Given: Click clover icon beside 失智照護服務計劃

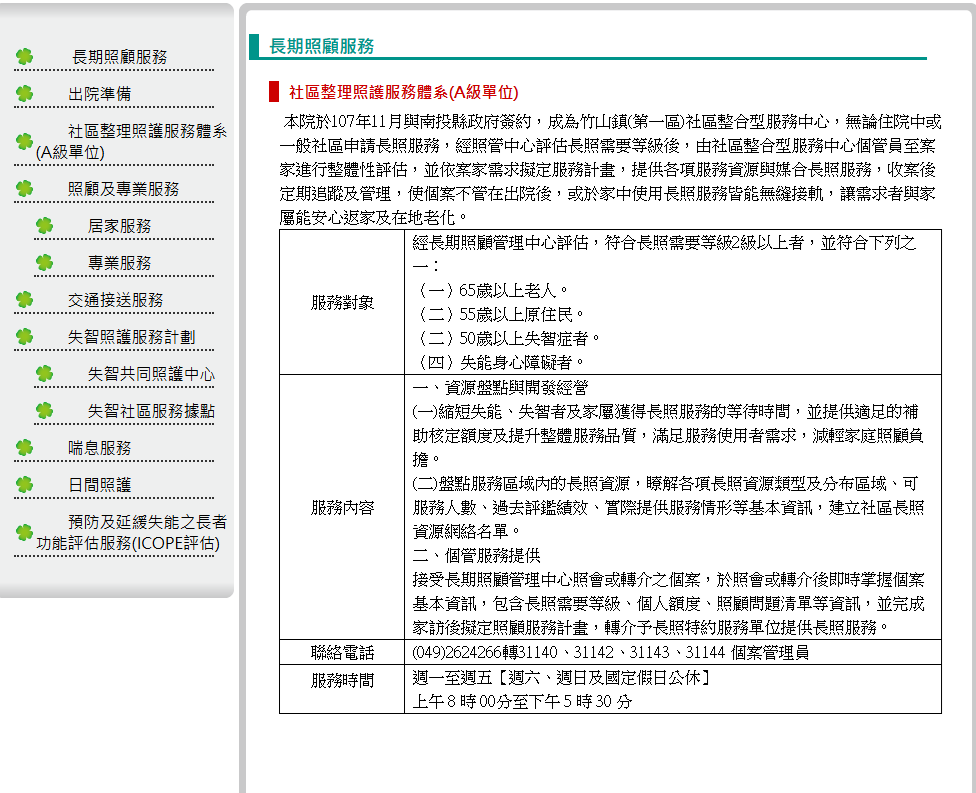Looking at the screenshot, I should pos(24,337).
